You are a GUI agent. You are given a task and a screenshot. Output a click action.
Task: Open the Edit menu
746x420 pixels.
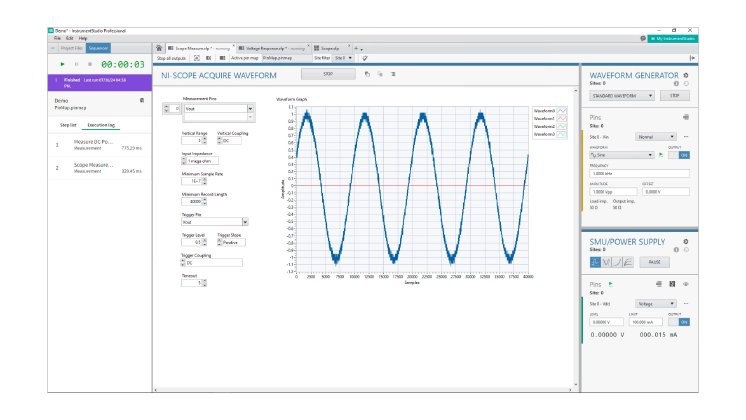point(69,38)
